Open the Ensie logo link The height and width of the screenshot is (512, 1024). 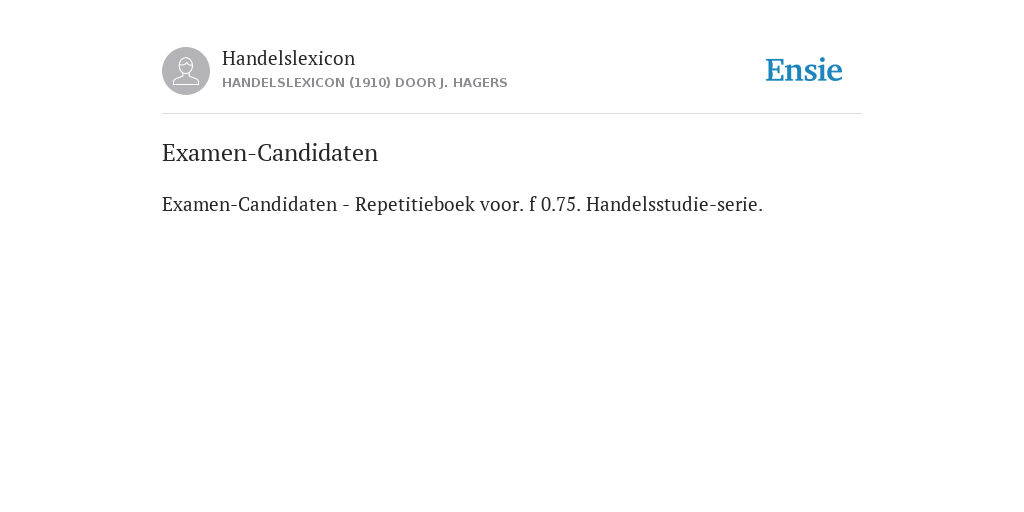click(x=804, y=70)
